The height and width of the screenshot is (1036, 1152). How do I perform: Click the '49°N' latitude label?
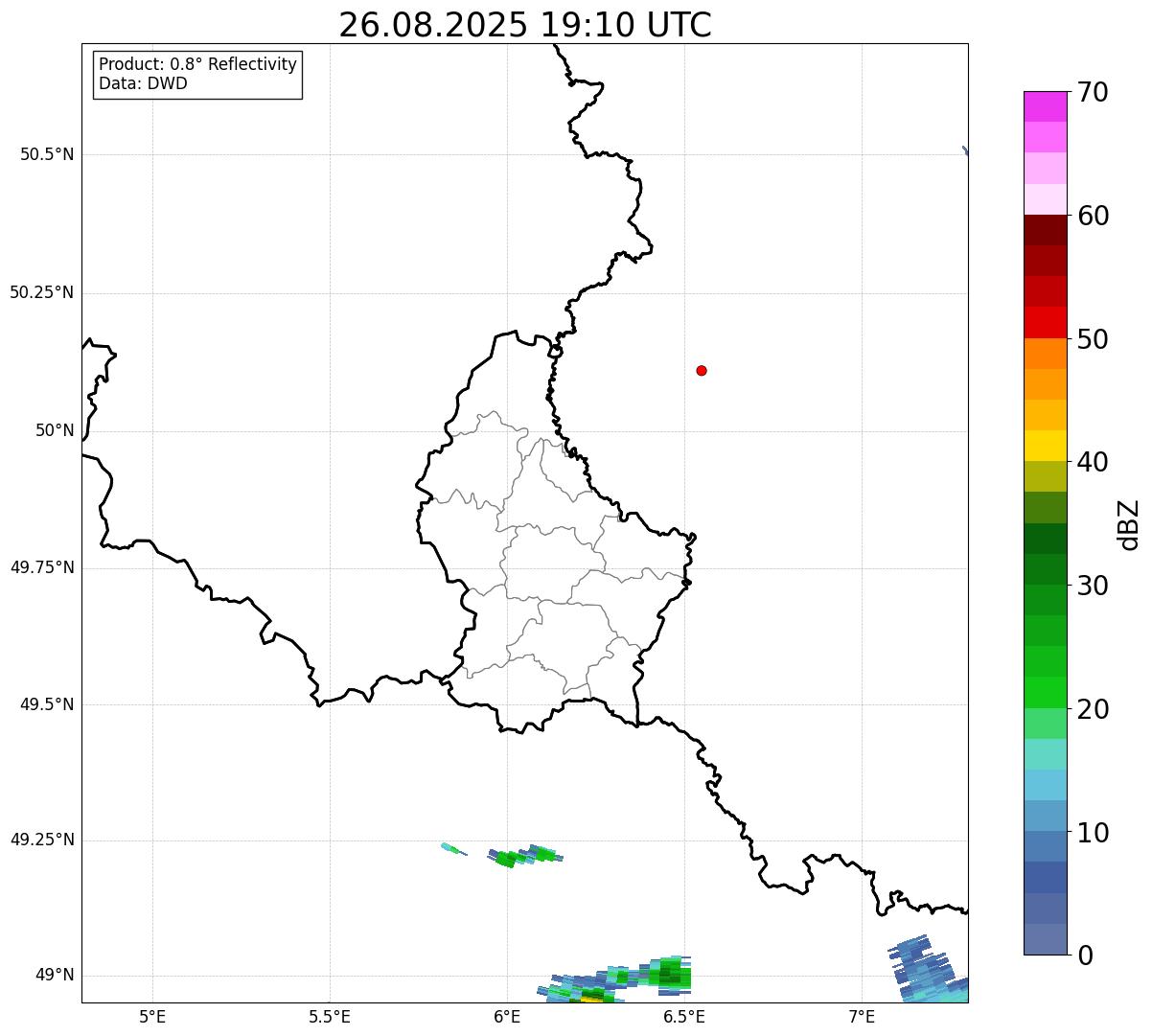(55, 976)
